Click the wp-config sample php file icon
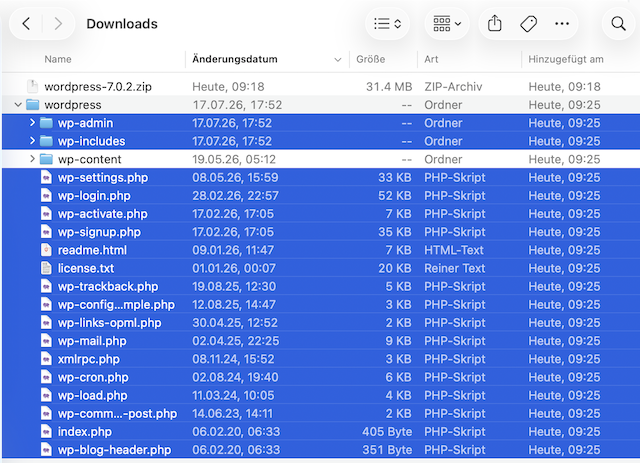The image size is (640, 463). pos(47,305)
